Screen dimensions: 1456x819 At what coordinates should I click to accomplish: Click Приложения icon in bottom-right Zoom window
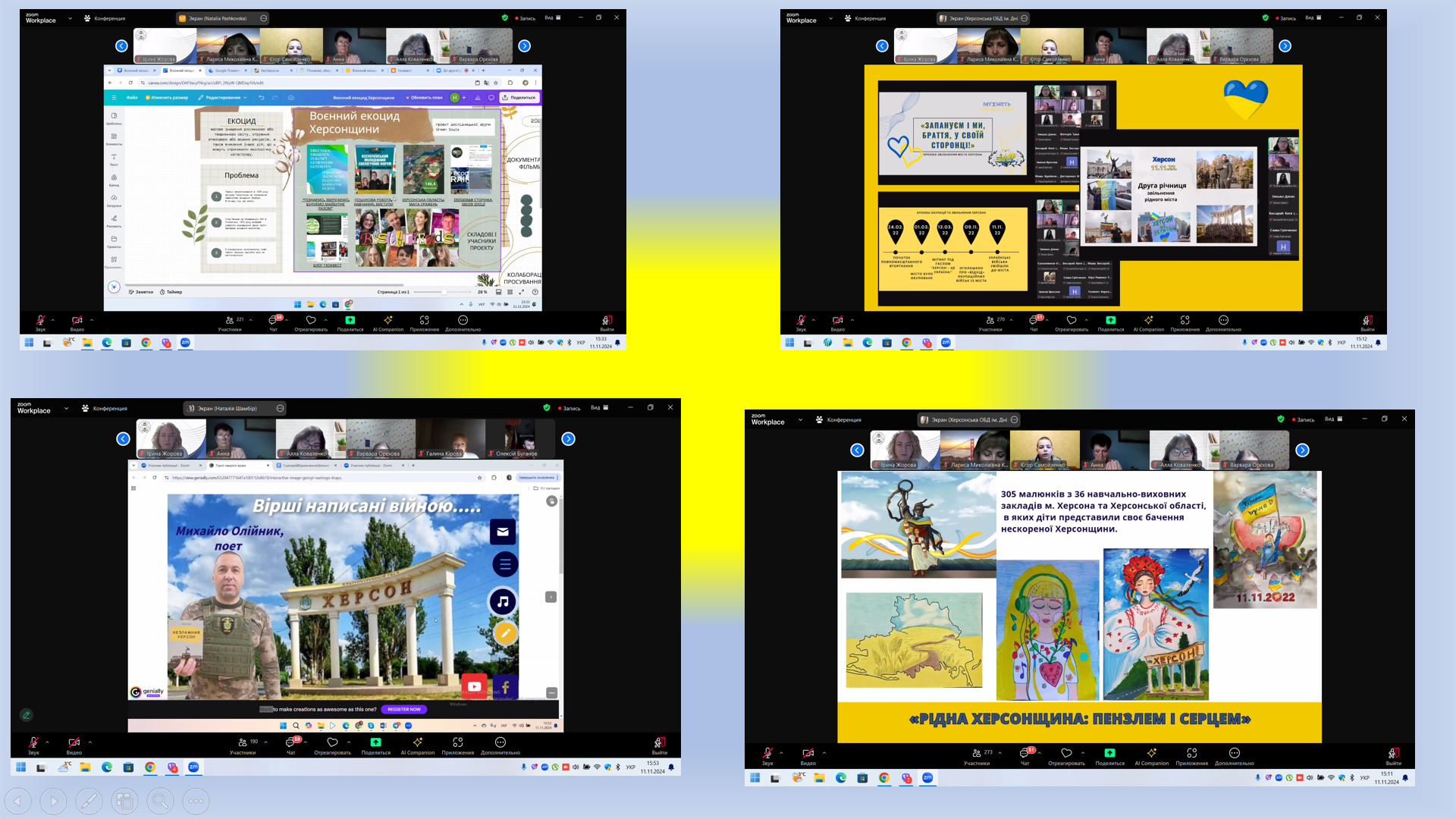1191,754
